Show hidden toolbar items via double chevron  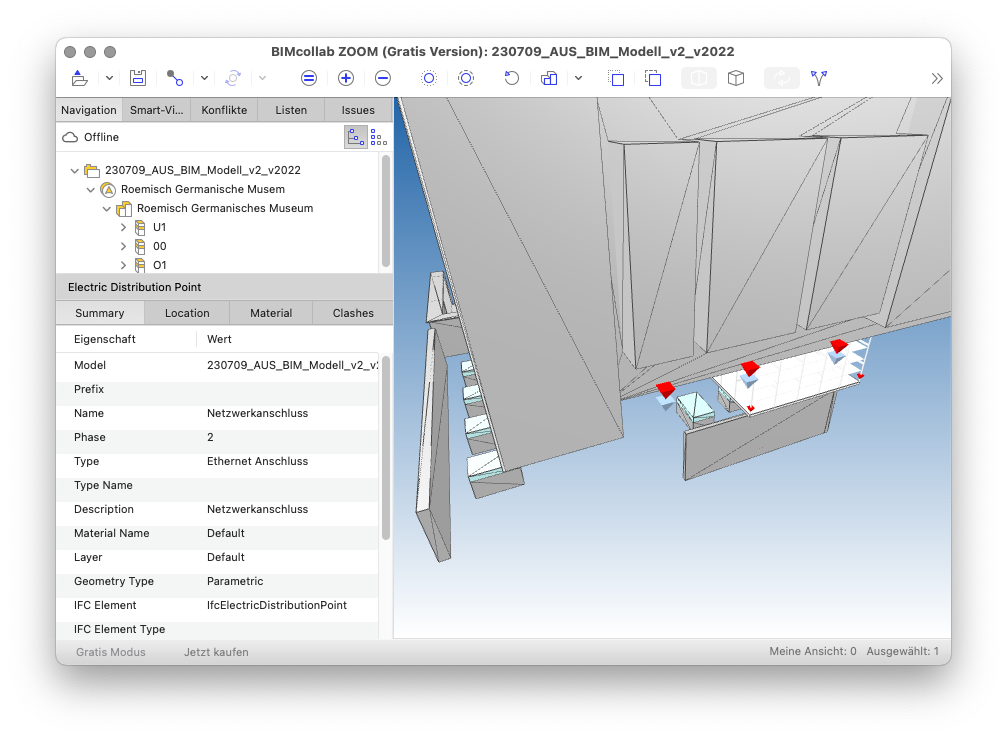(x=937, y=78)
